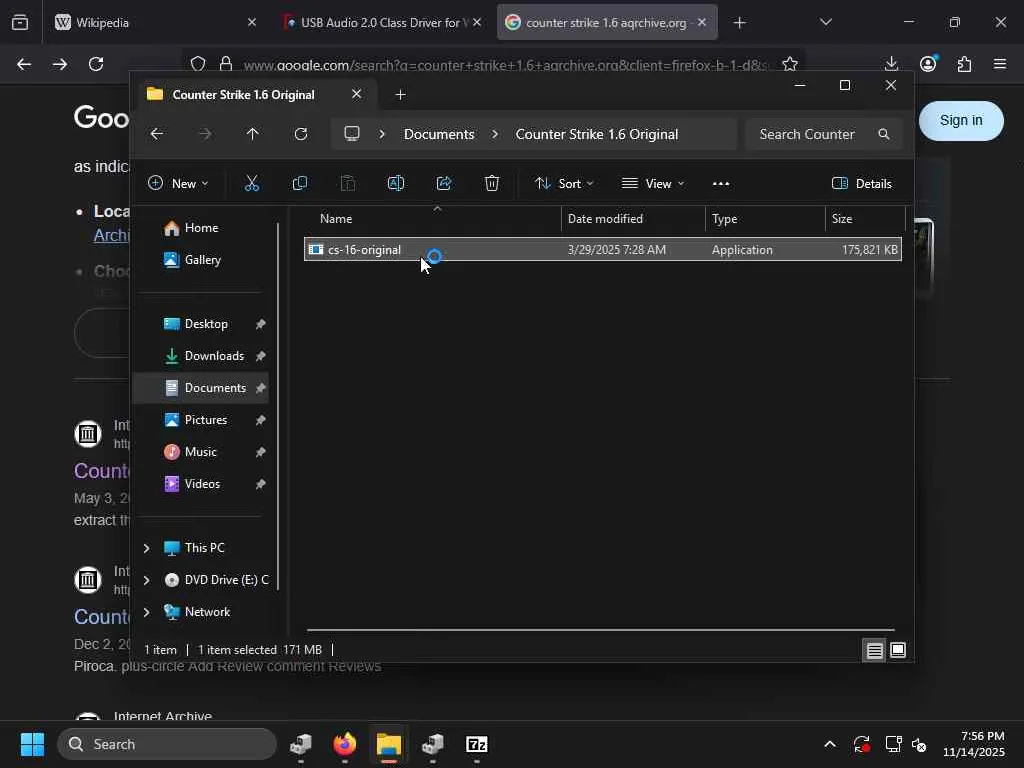Open Music in the sidebar
Viewport: 1024px width, 768px height.
[201, 452]
